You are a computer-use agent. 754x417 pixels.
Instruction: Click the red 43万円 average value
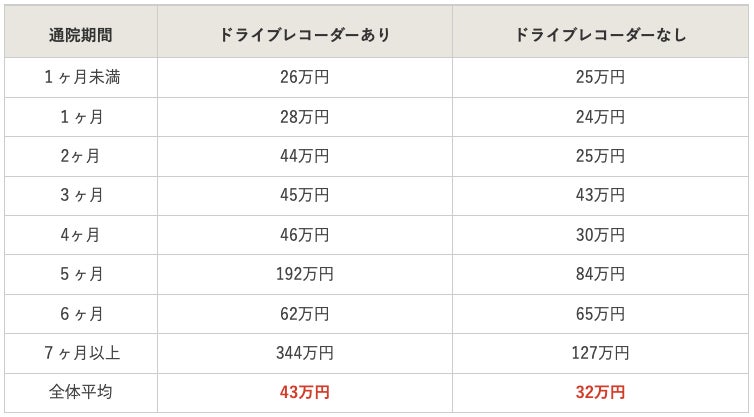click(305, 392)
